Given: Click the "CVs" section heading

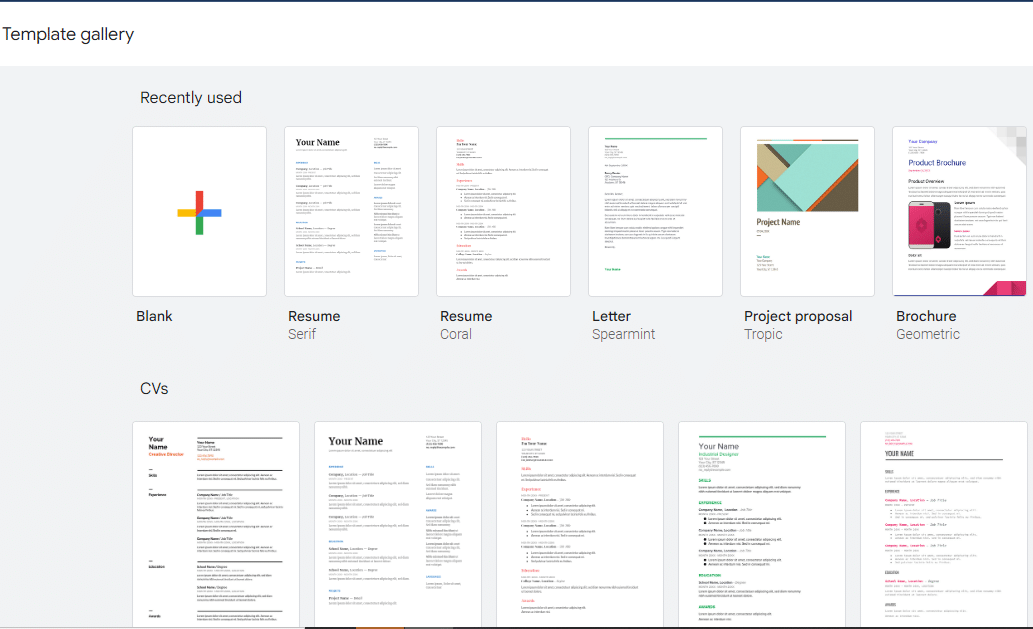Looking at the screenshot, I should click(x=154, y=389).
